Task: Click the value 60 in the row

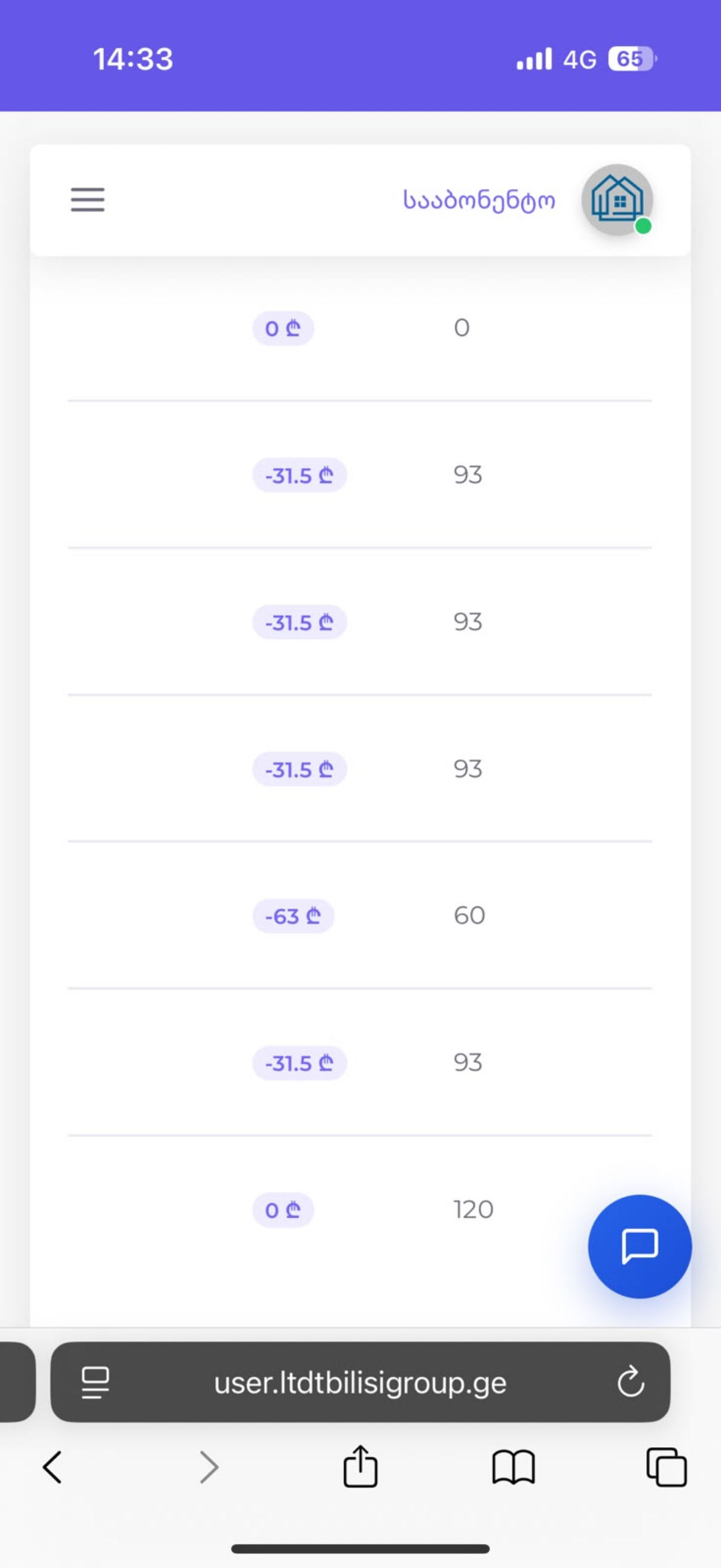Action: click(x=469, y=915)
